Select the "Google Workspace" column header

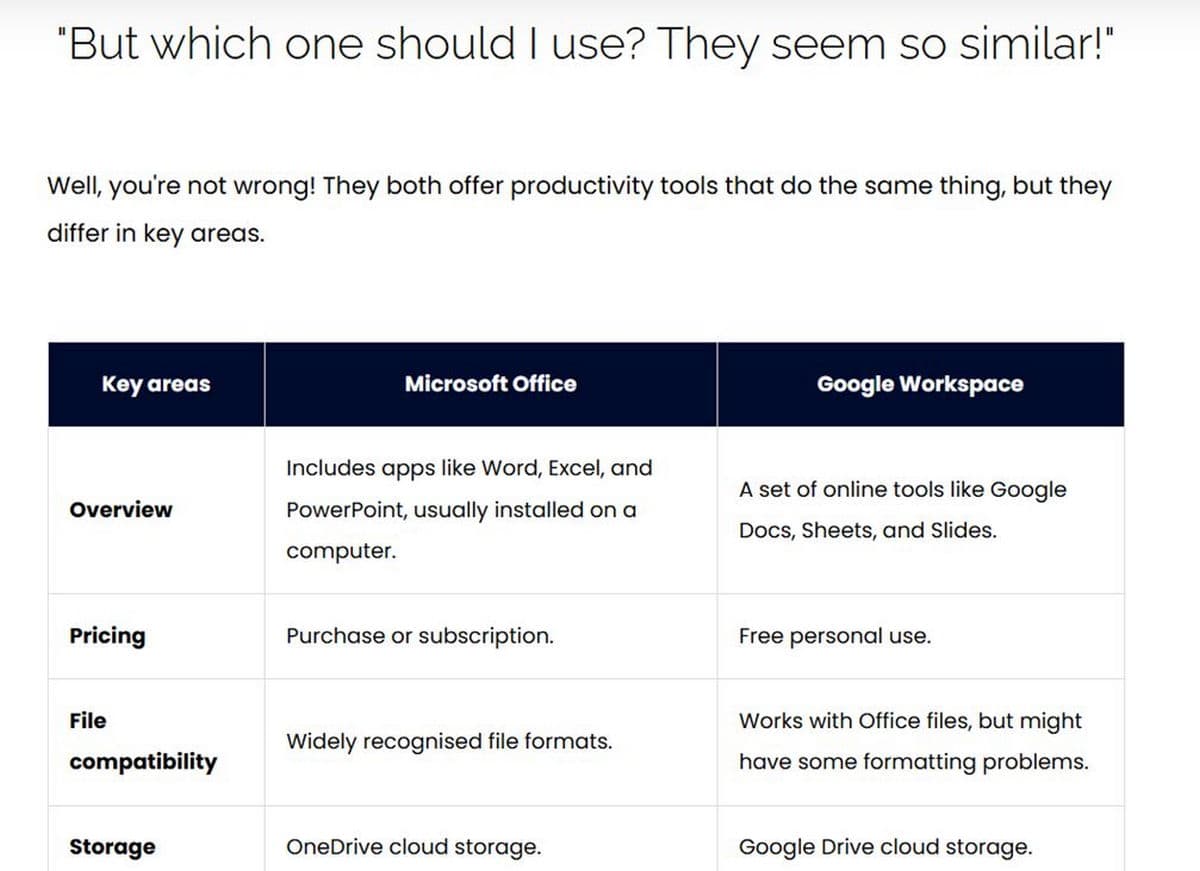pos(919,384)
